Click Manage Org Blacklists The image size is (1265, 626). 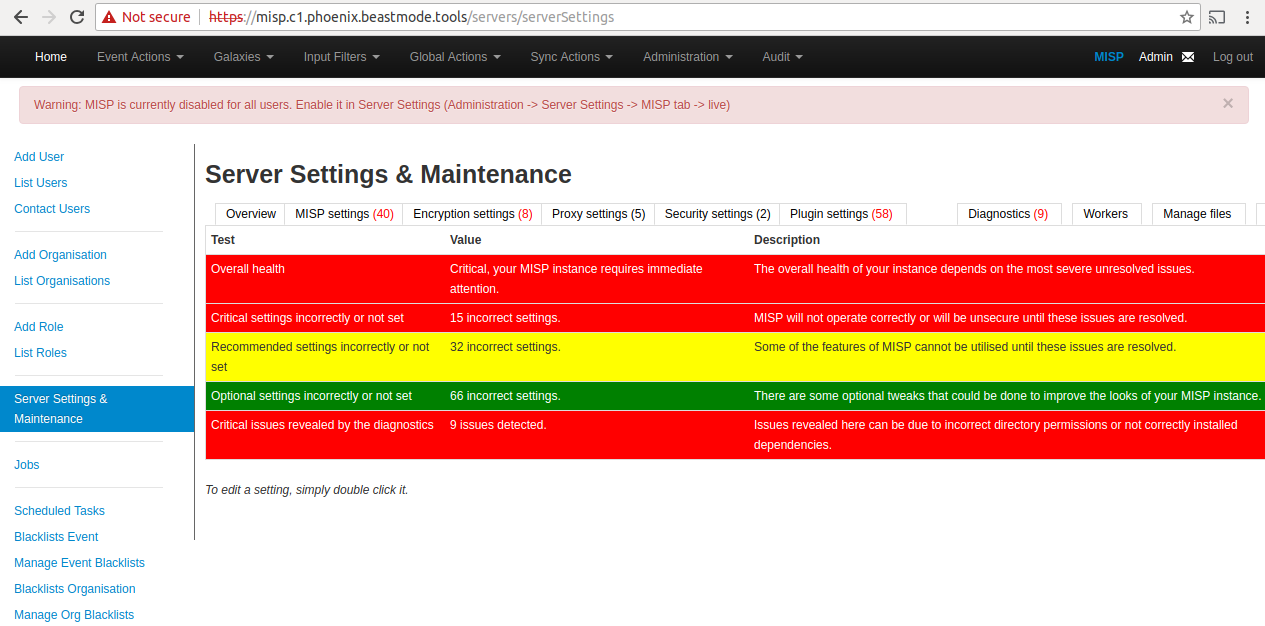(74, 615)
